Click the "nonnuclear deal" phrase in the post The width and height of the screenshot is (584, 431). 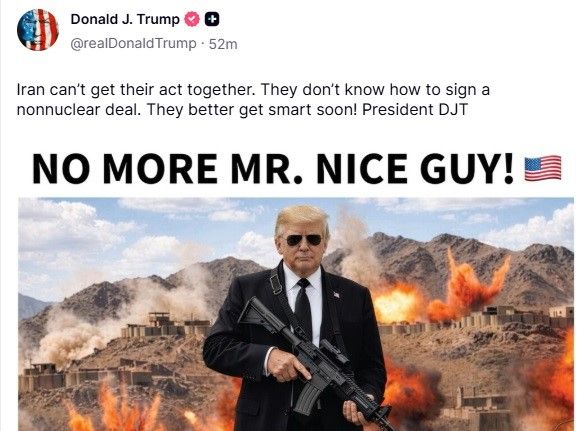79,110
